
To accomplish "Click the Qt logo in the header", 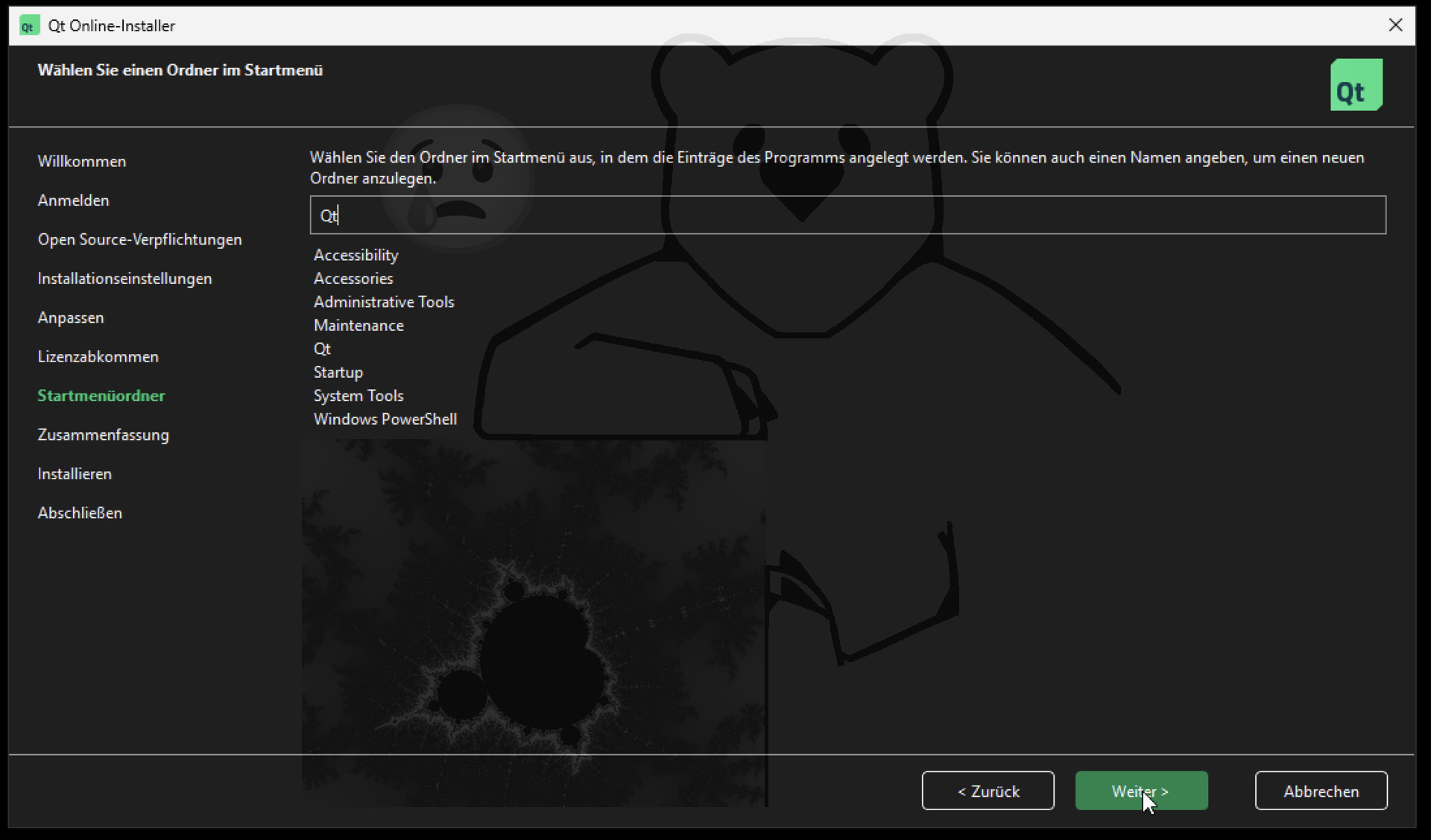I will click(x=1356, y=85).
